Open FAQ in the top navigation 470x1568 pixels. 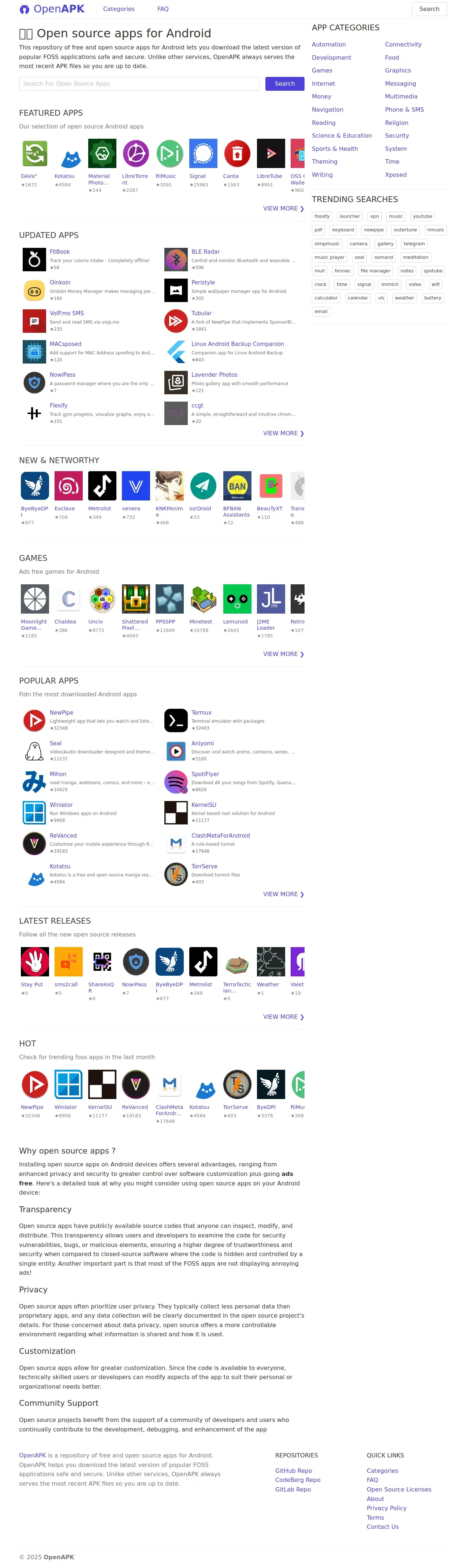tap(163, 9)
